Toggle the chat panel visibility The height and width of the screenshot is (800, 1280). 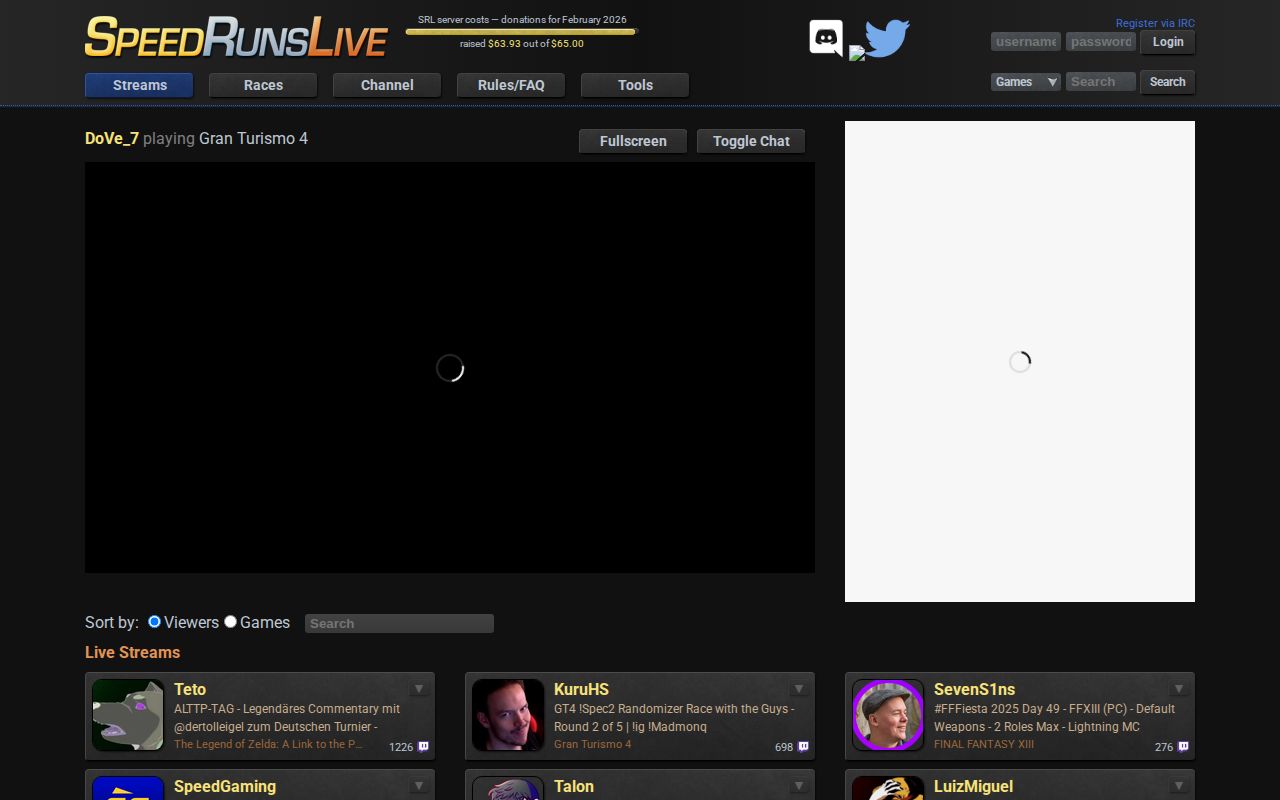point(751,141)
